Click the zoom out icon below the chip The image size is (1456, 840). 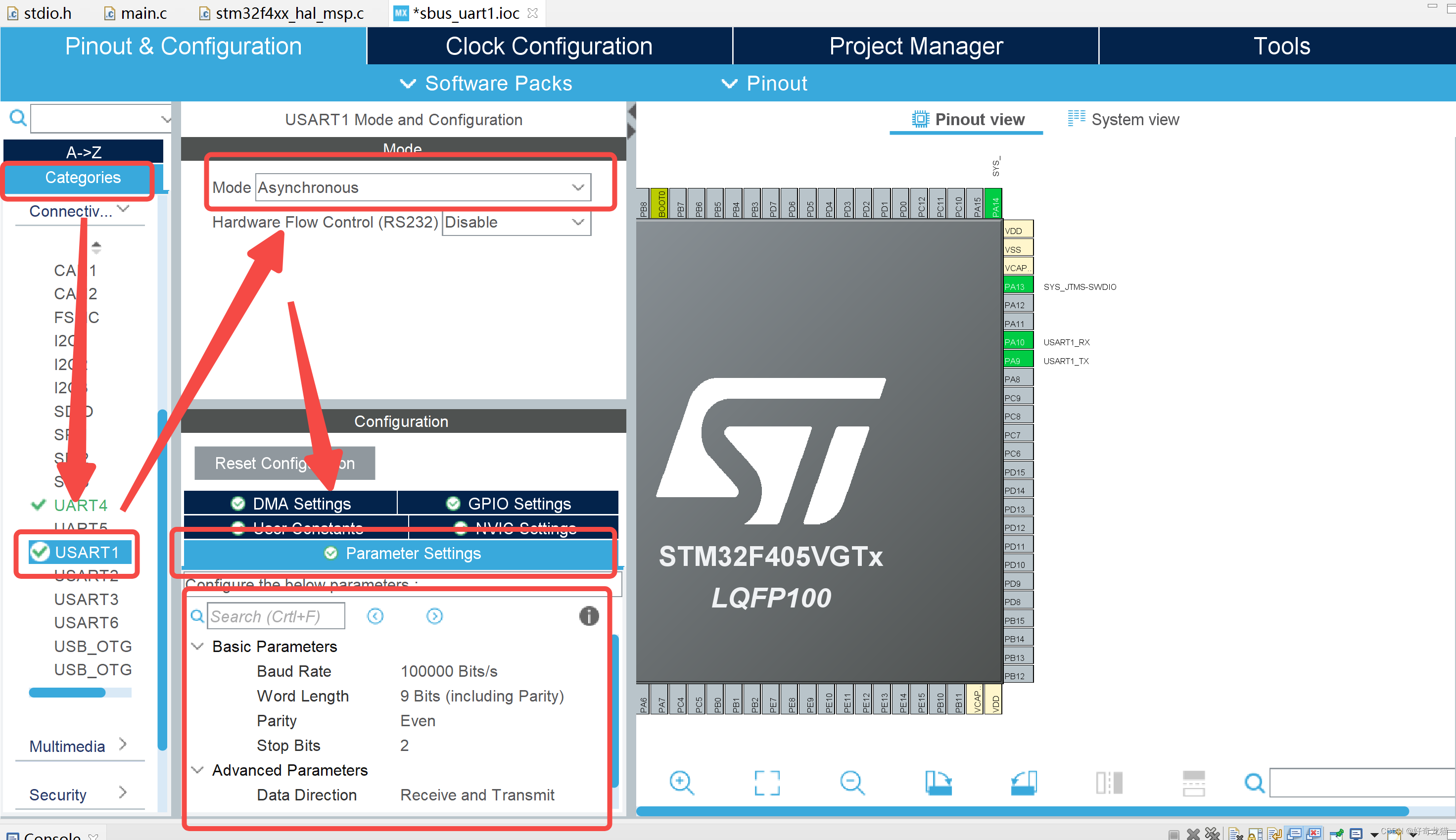852,783
